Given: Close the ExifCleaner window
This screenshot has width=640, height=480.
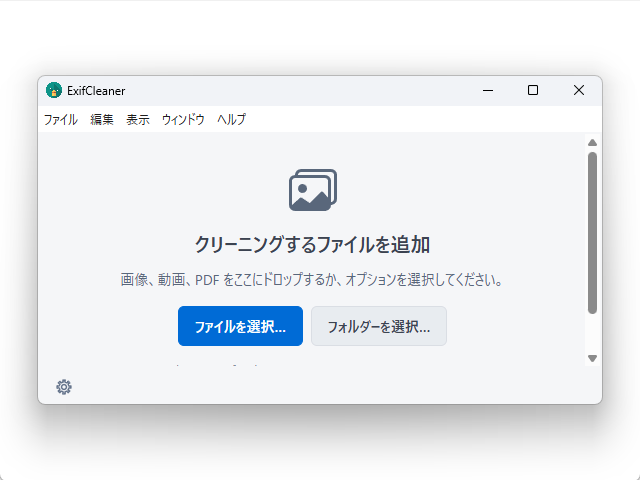Looking at the screenshot, I should point(579,90).
